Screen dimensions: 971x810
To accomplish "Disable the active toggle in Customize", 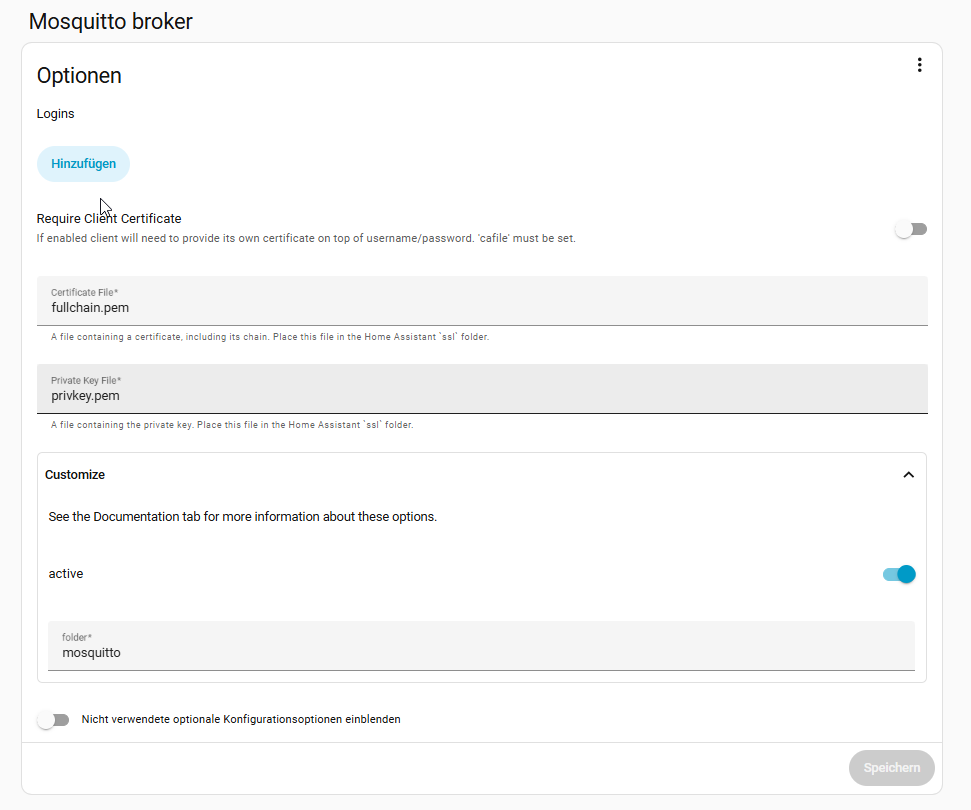I will pyautogui.click(x=899, y=574).
